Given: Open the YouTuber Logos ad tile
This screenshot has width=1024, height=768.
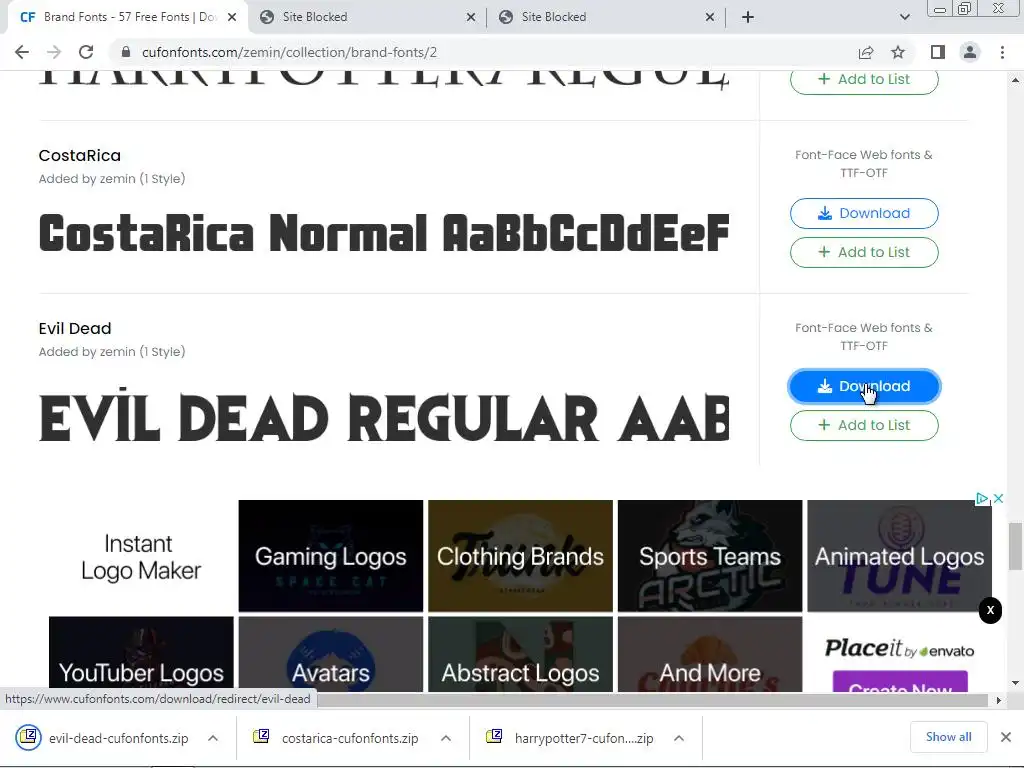Looking at the screenshot, I should 141,654.
